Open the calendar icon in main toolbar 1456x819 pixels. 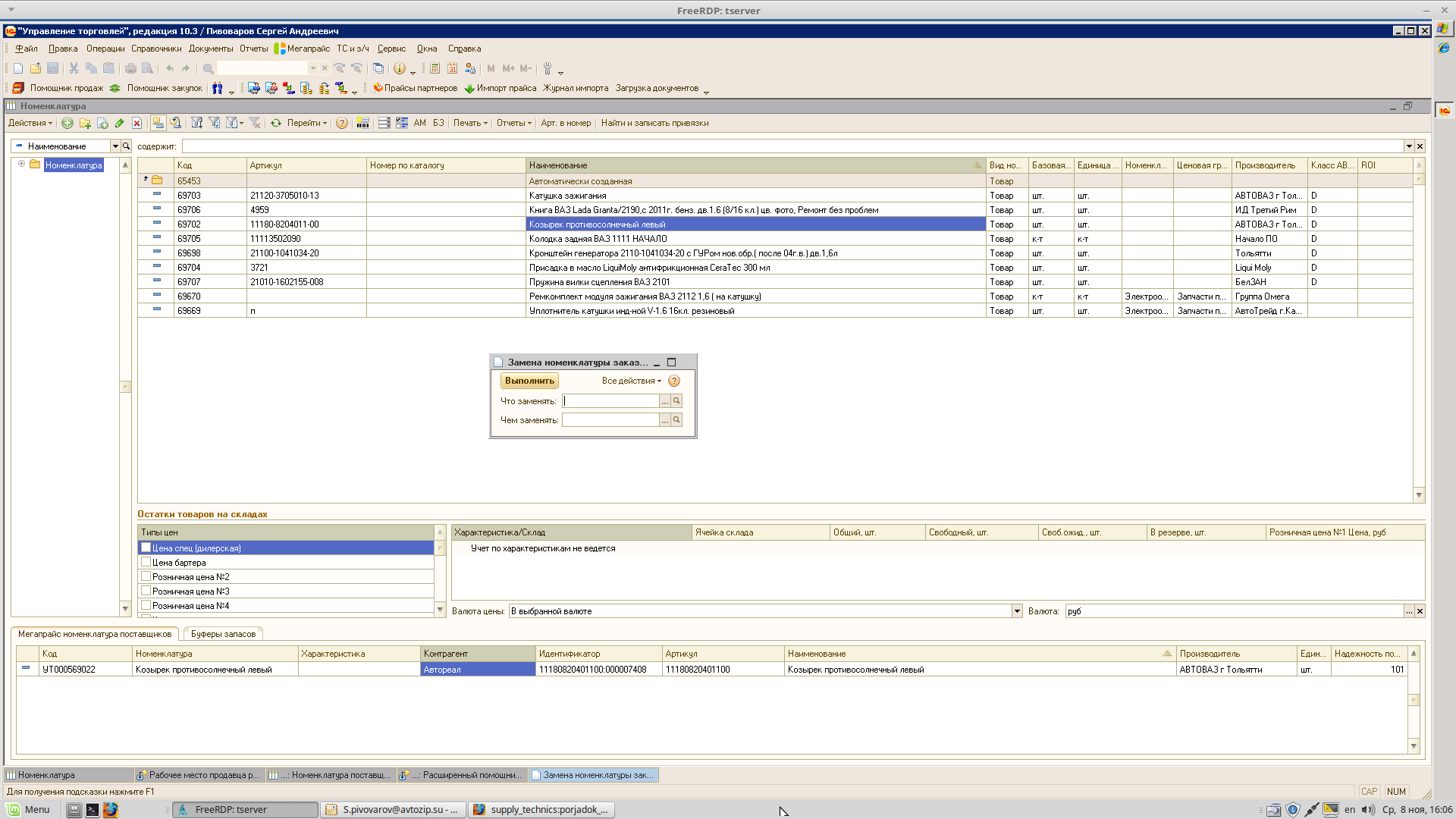(x=452, y=68)
